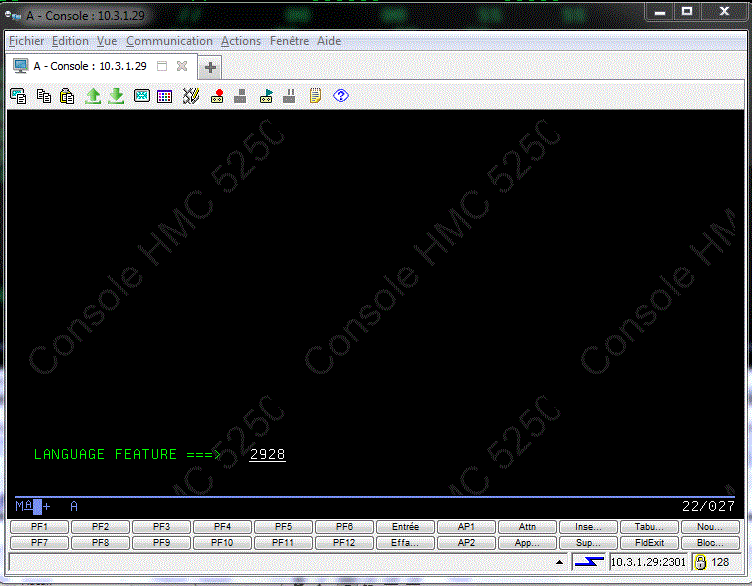Click the padlock encryption icon
752x586 pixels.
pos(700,562)
